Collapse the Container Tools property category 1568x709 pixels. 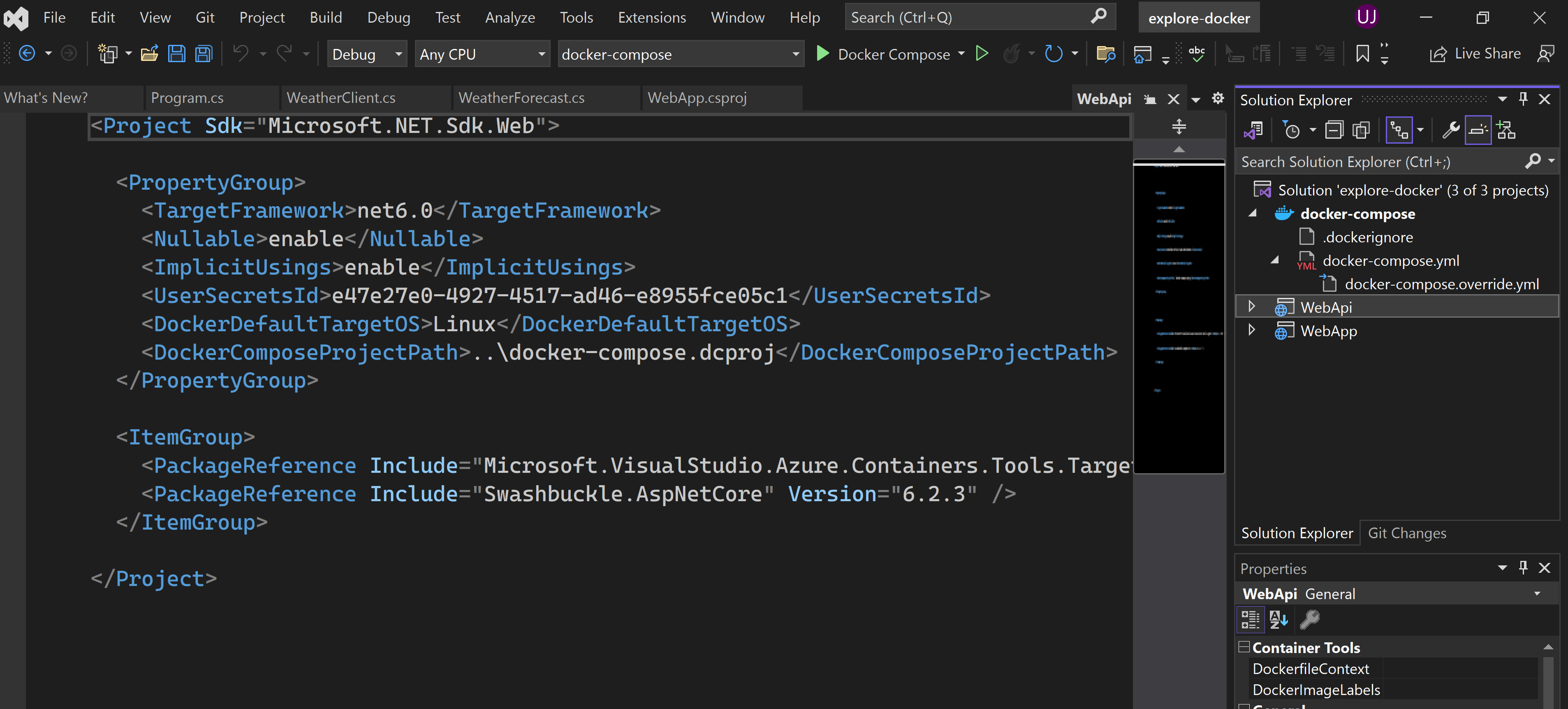1244,647
